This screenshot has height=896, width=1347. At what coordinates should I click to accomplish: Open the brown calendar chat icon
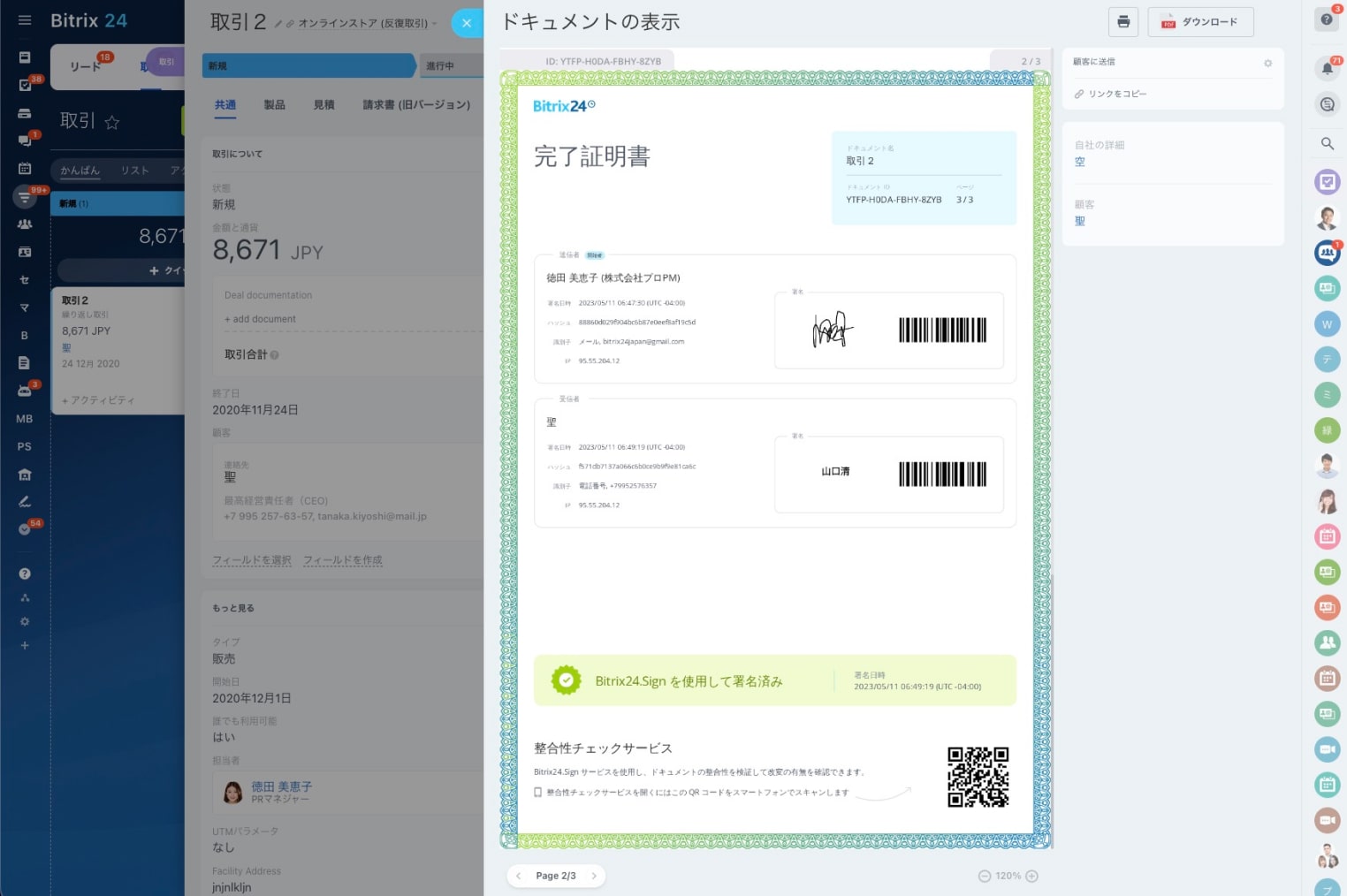[x=1327, y=679]
